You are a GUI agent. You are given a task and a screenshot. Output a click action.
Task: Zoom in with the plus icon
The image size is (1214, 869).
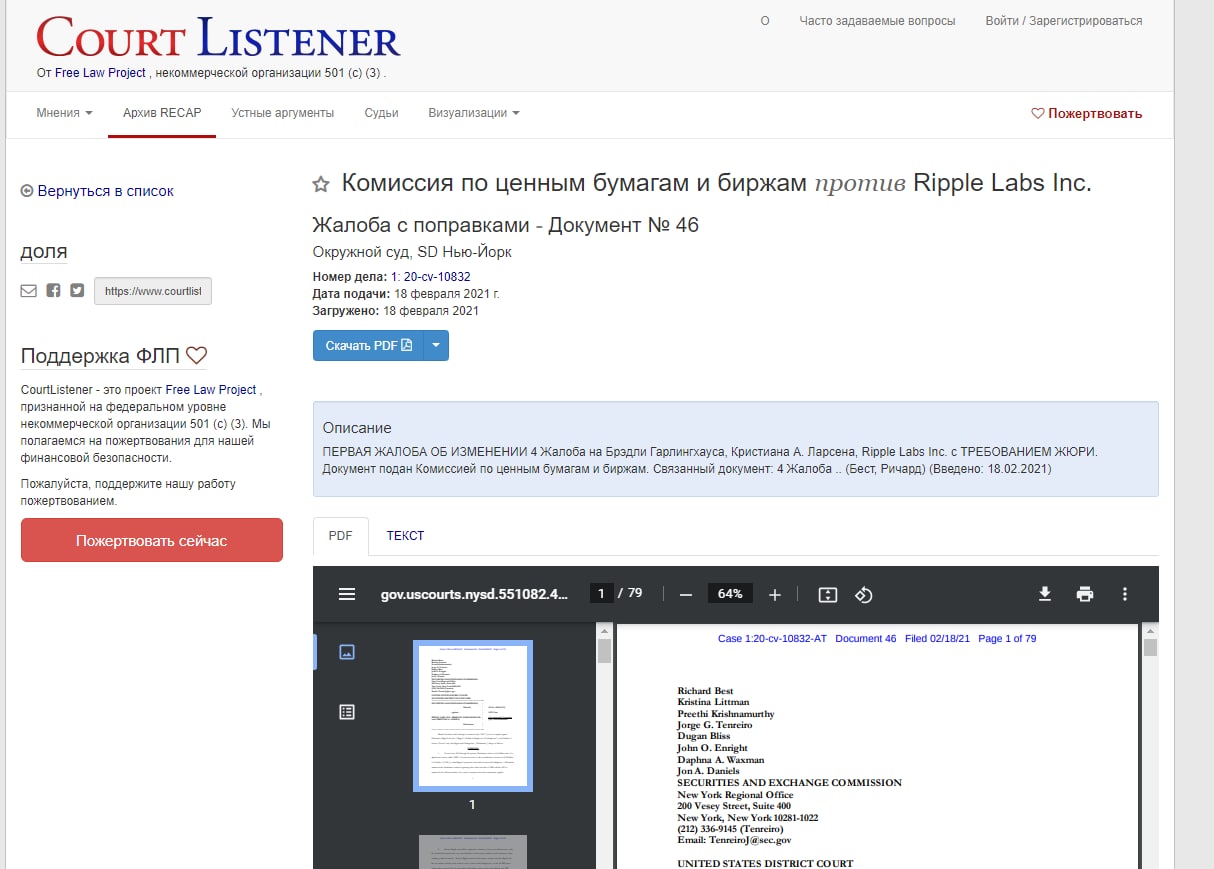[x=775, y=594]
